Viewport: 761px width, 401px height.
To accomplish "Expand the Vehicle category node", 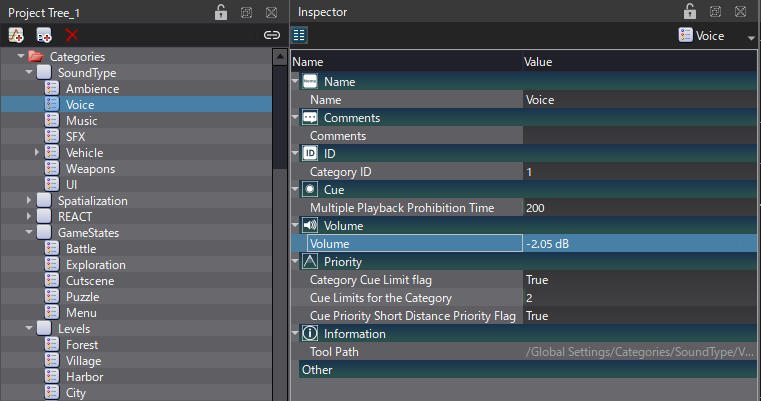I will coord(37,152).
